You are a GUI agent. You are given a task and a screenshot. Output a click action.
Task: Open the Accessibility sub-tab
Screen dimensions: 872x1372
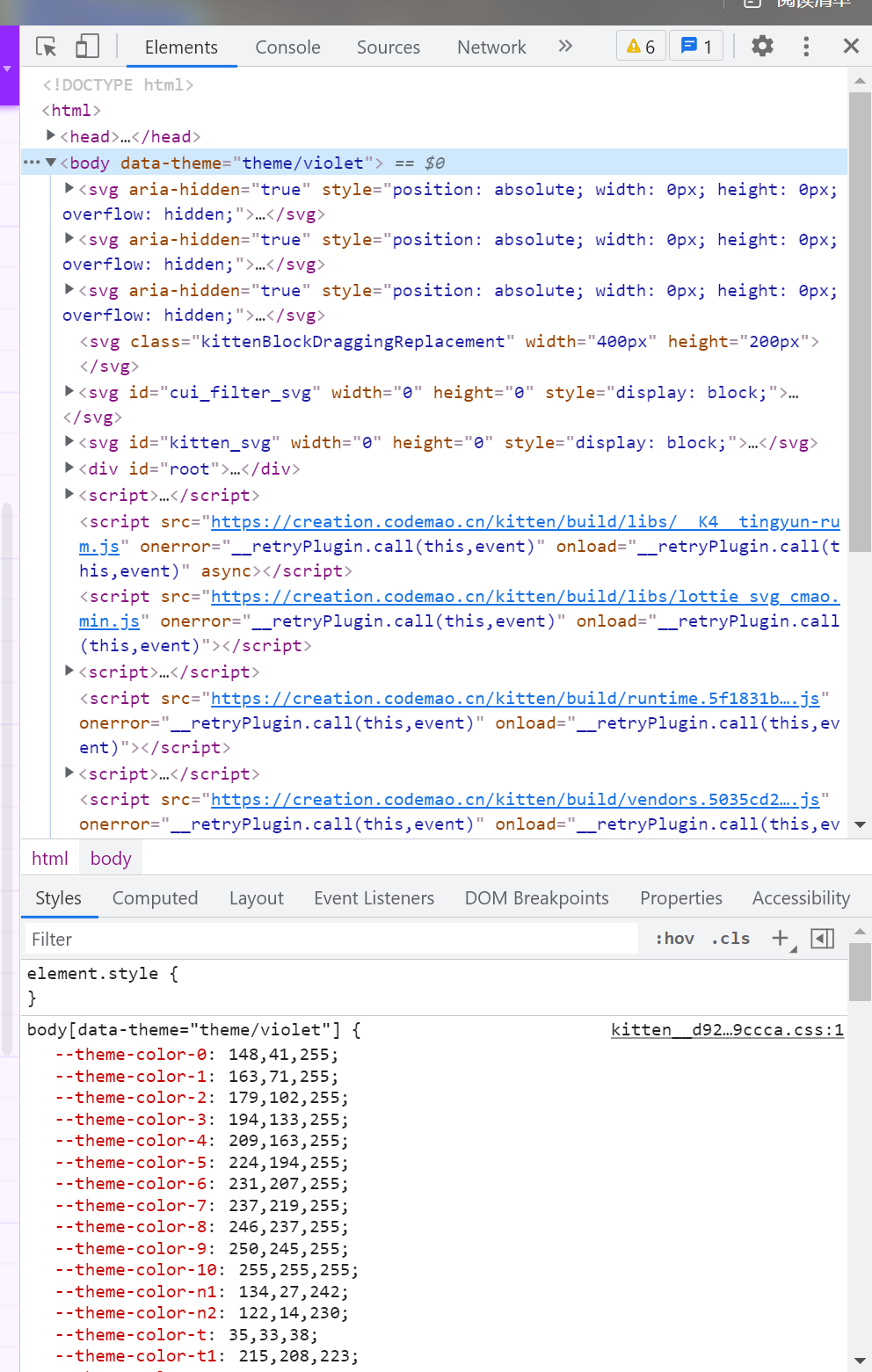pyautogui.click(x=801, y=898)
